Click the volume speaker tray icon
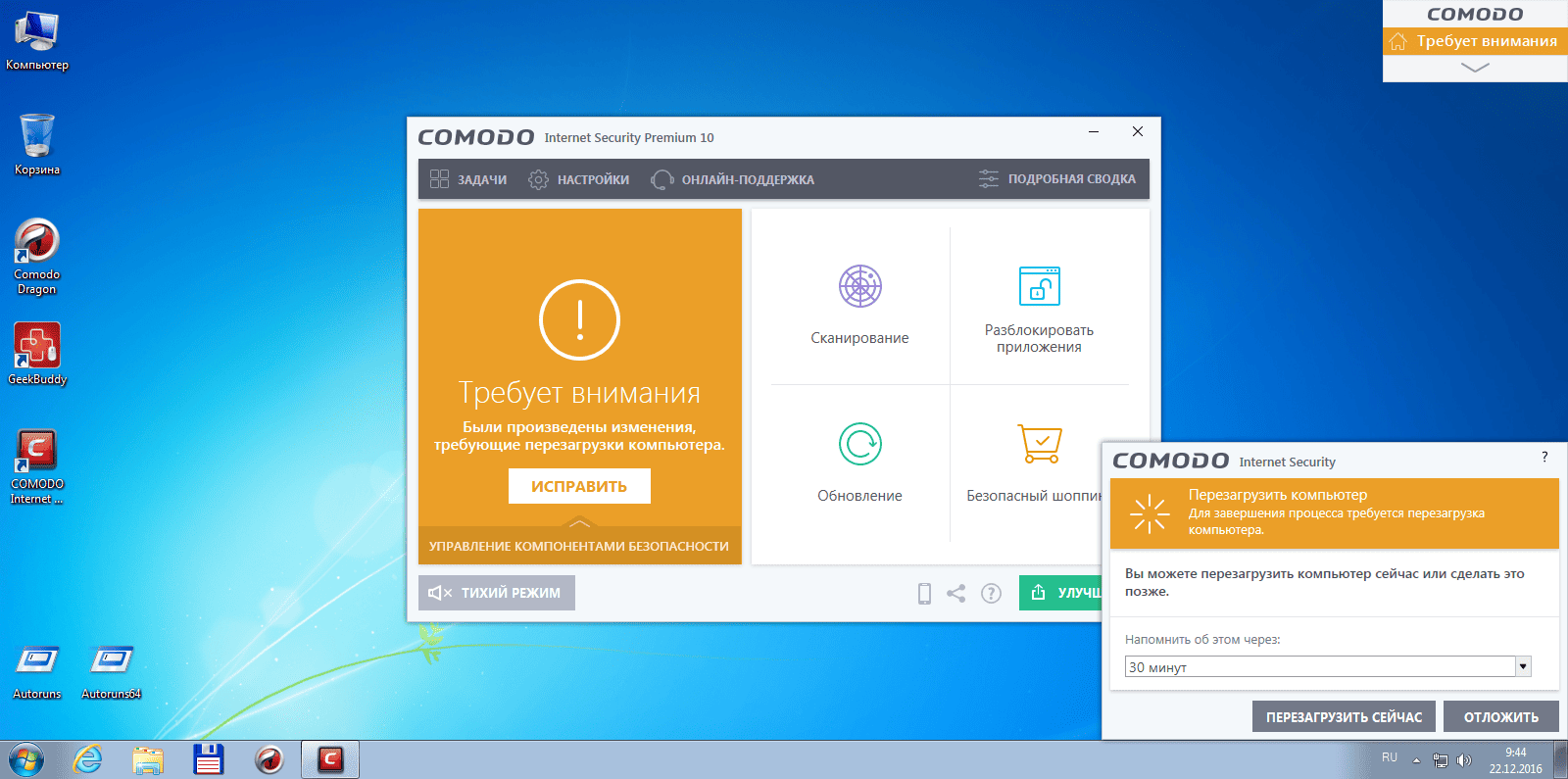The height and width of the screenshot is (779, 1568). pyautogui.click(x=1464, y=760)
